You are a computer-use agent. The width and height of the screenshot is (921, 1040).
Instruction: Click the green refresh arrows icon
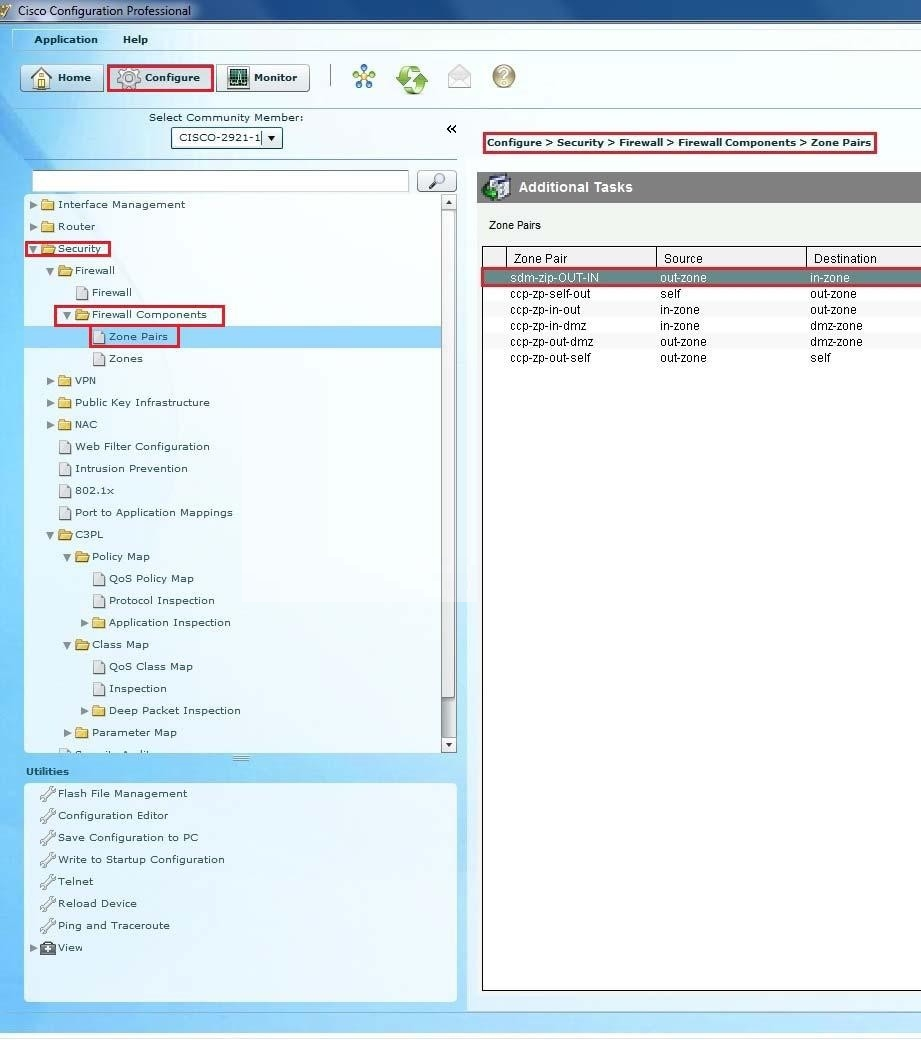[x=412, y=79]
